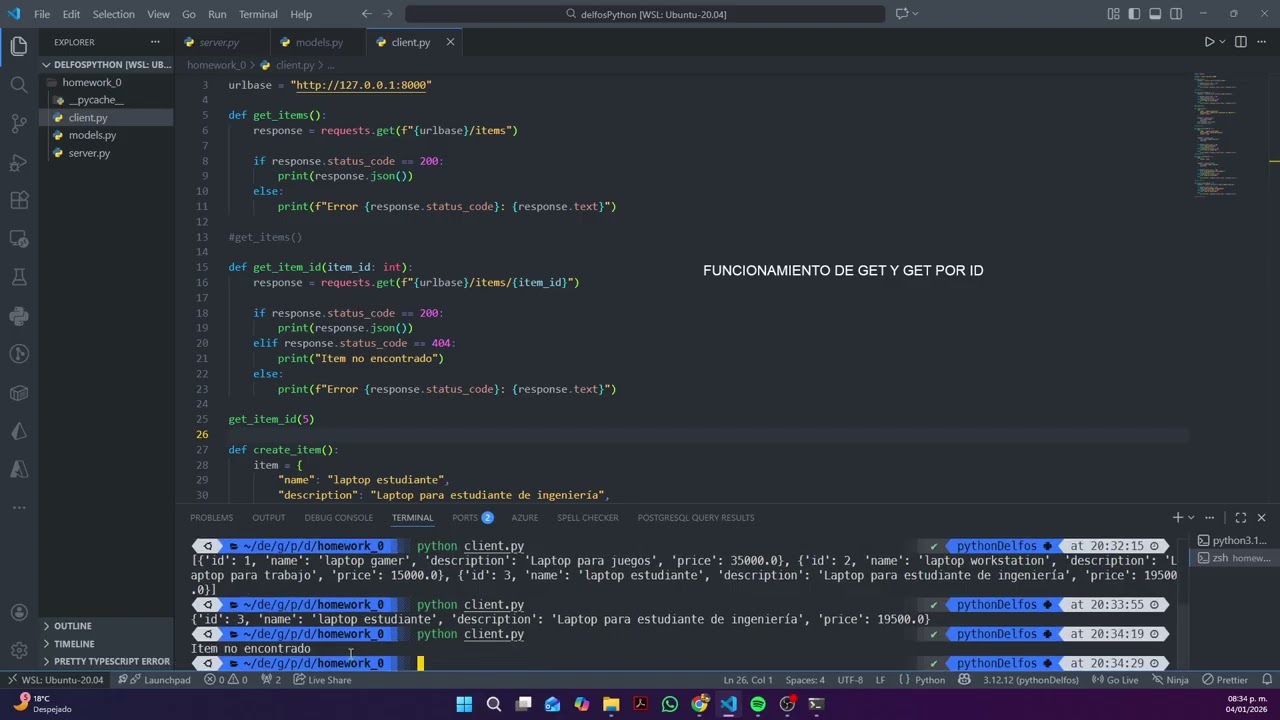Toggle Primary Side Bar visibility
The image size is (1280, 720).
coord(1135,14)
